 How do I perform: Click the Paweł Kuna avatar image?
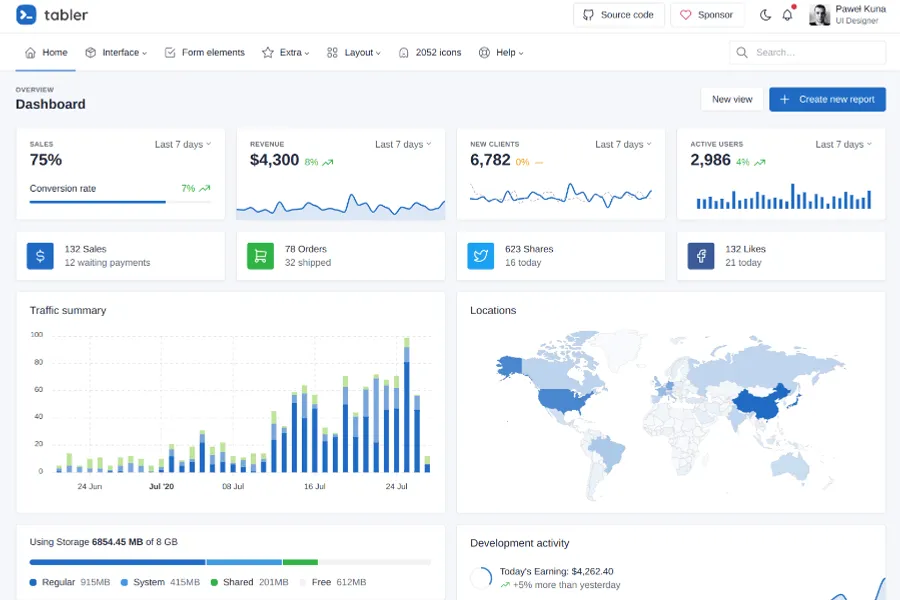[819, 15]
